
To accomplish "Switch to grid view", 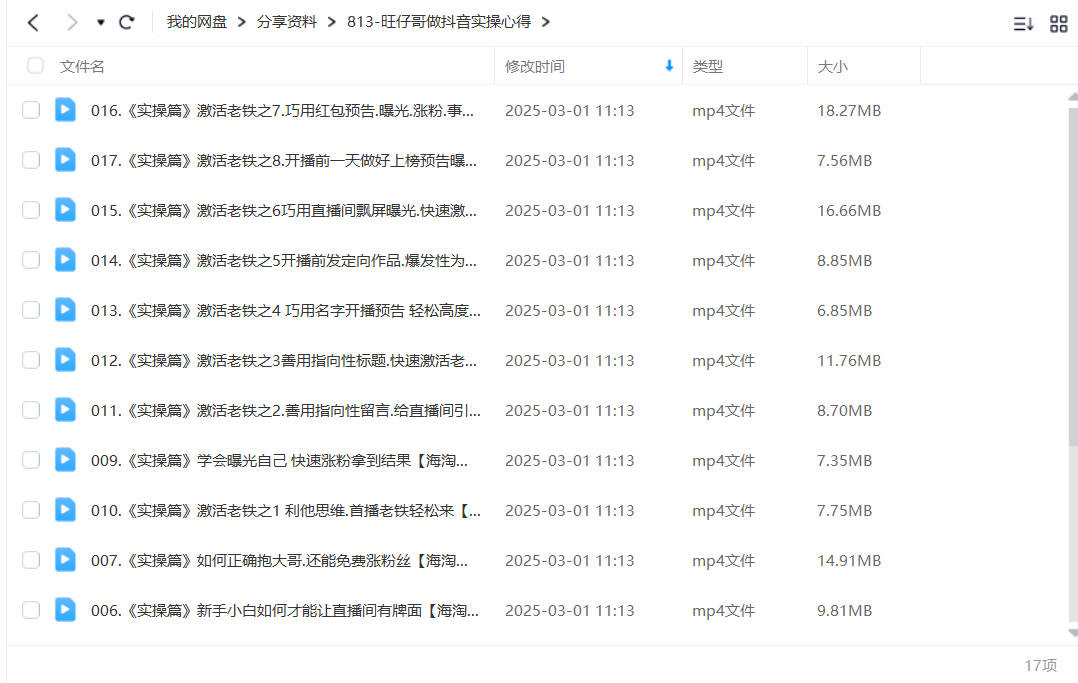I will 1059,24.
